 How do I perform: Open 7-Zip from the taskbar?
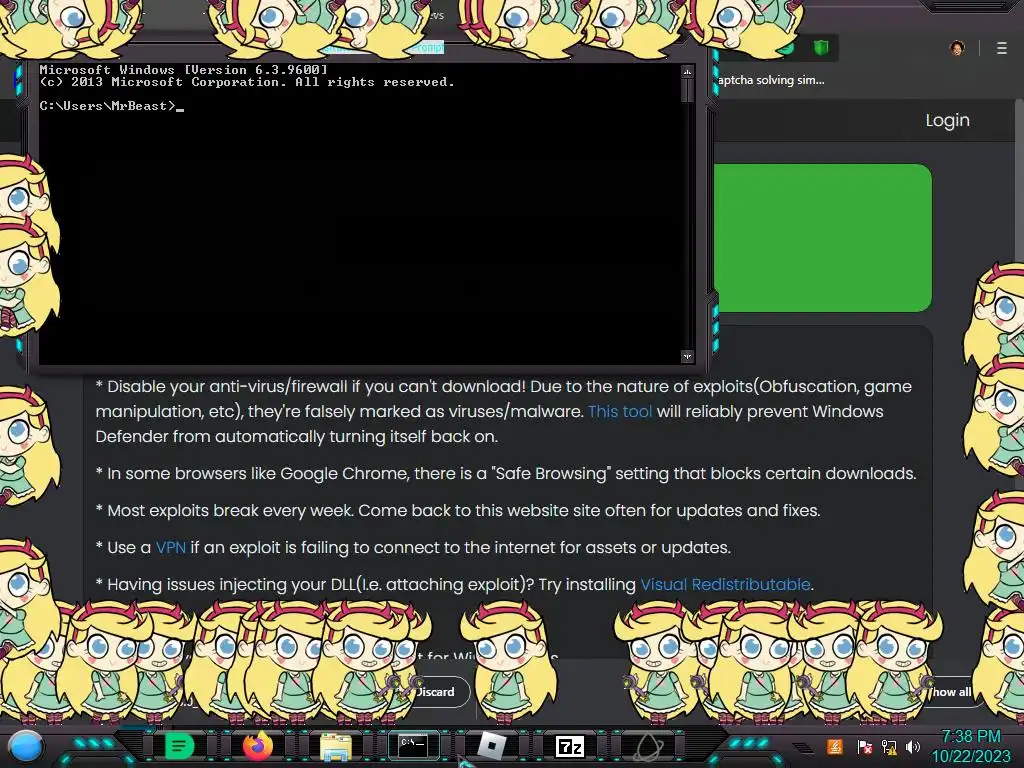point(569,746)
